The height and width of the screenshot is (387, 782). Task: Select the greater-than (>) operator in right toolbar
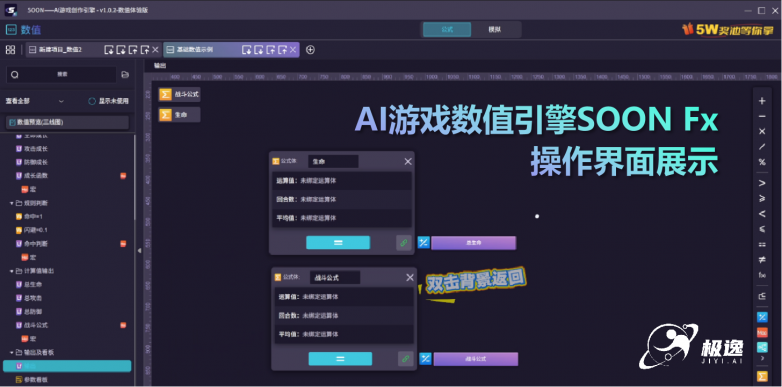[x=762, y=183]
